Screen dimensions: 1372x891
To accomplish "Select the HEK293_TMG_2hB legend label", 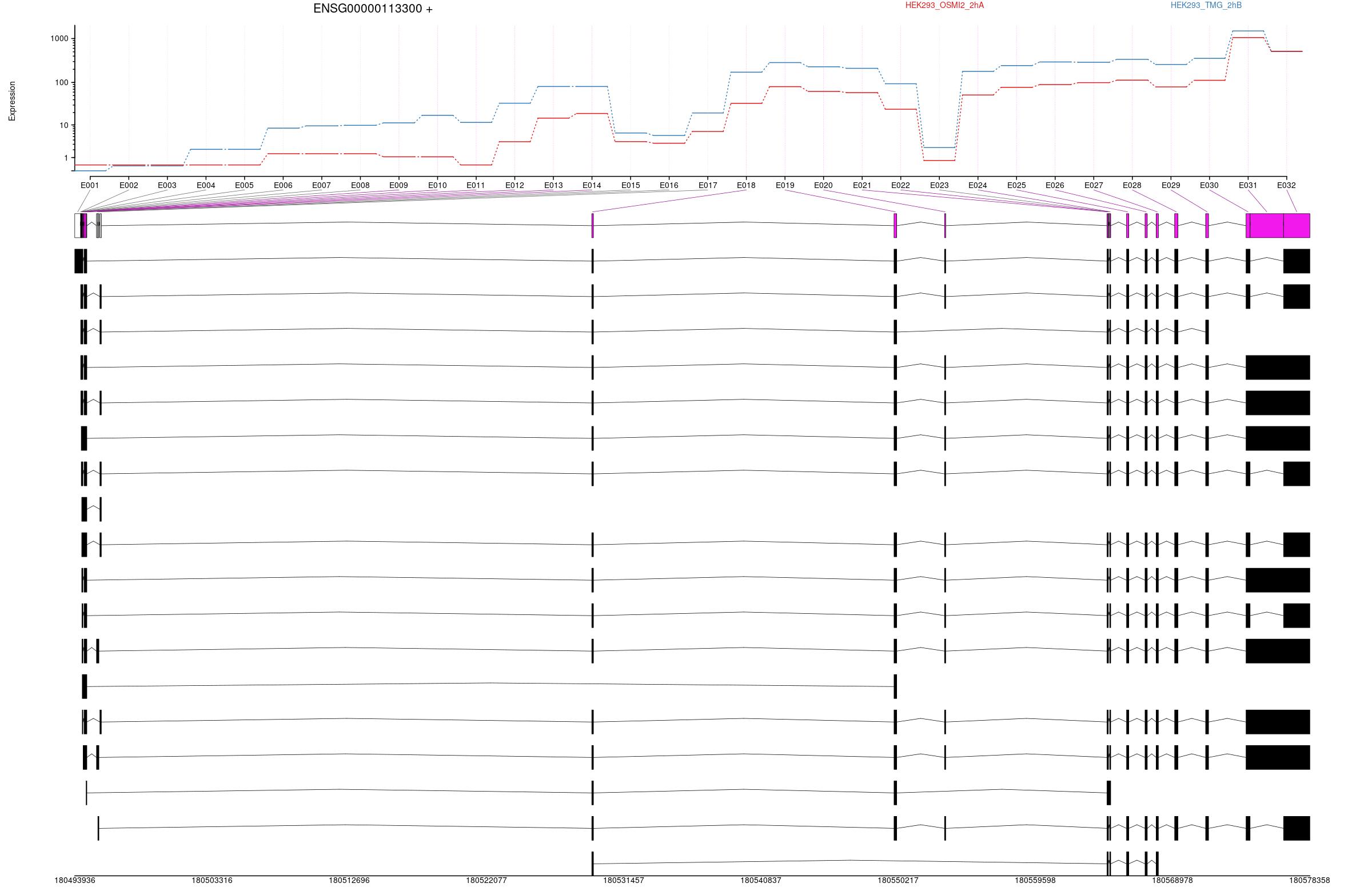I will (1206, 5).
